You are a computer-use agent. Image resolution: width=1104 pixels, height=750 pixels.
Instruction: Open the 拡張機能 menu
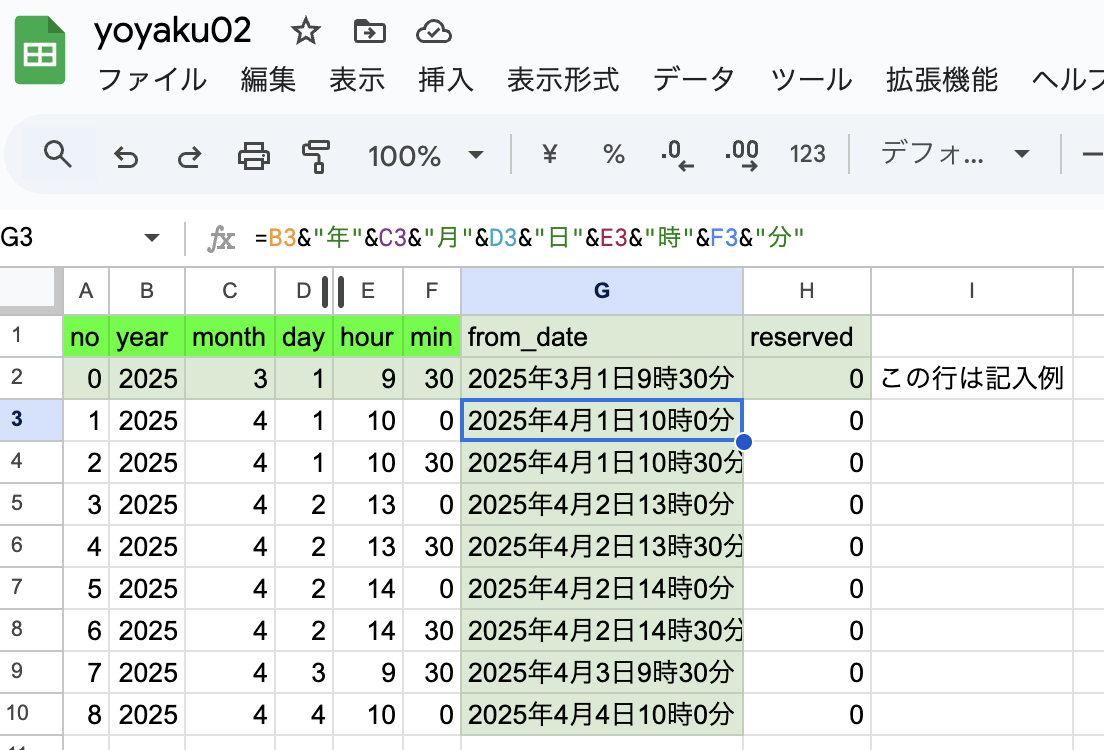942,80
